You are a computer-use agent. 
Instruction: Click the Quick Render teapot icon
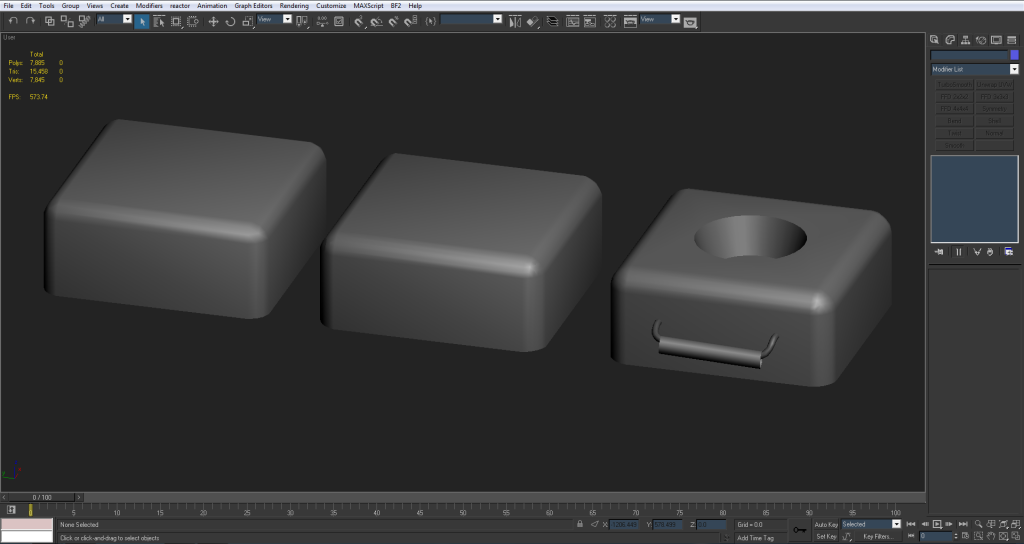pos(690,21)
